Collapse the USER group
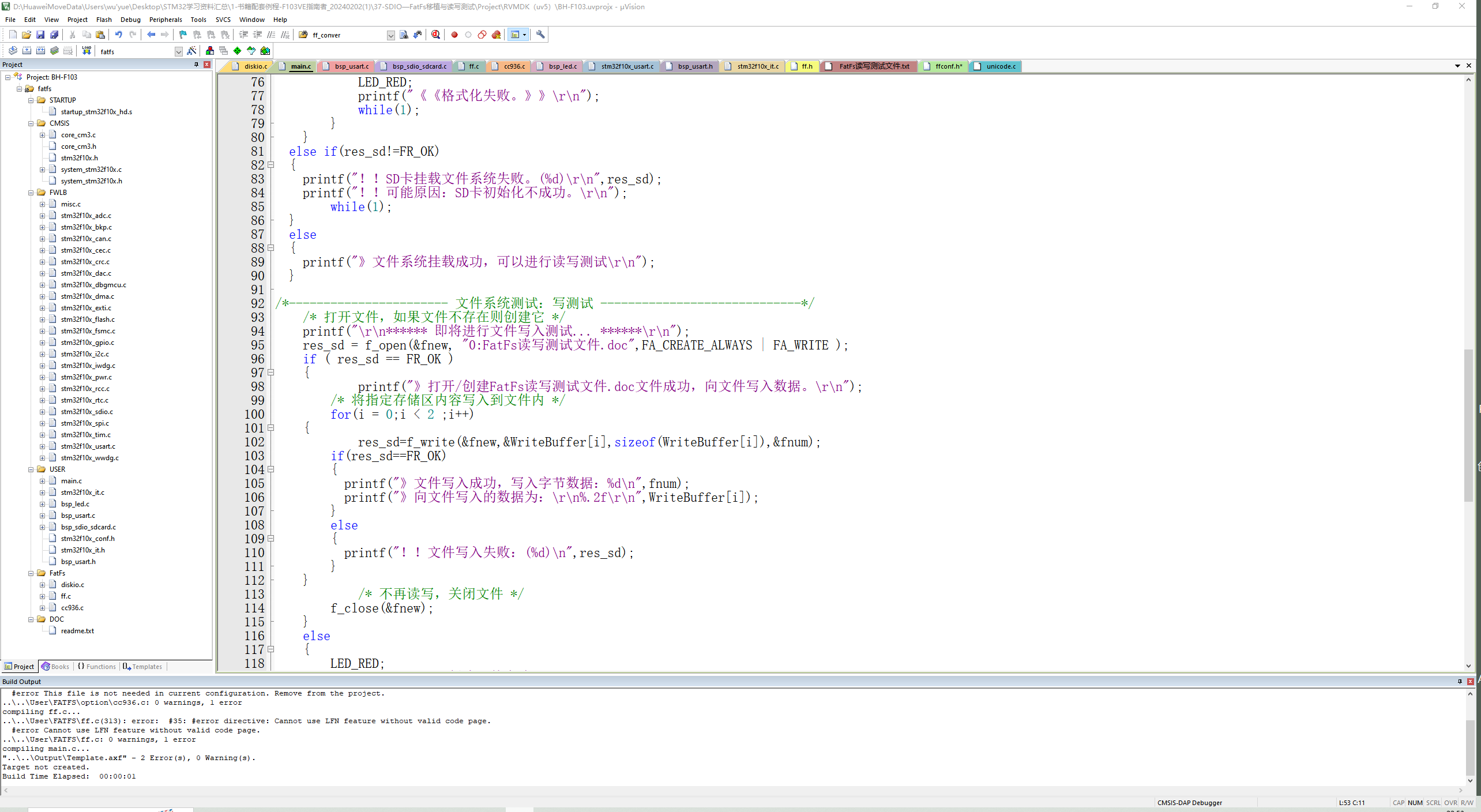The height and width of the screenshot is (812, 1481). pyautogui.click(x=31, y=469)
